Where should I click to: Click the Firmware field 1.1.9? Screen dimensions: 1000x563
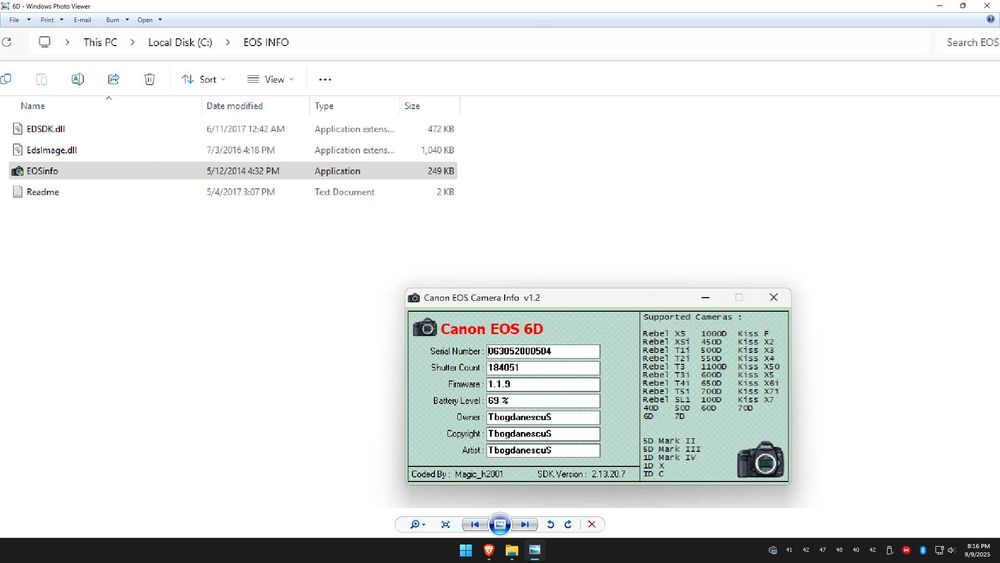pos(543,384)
